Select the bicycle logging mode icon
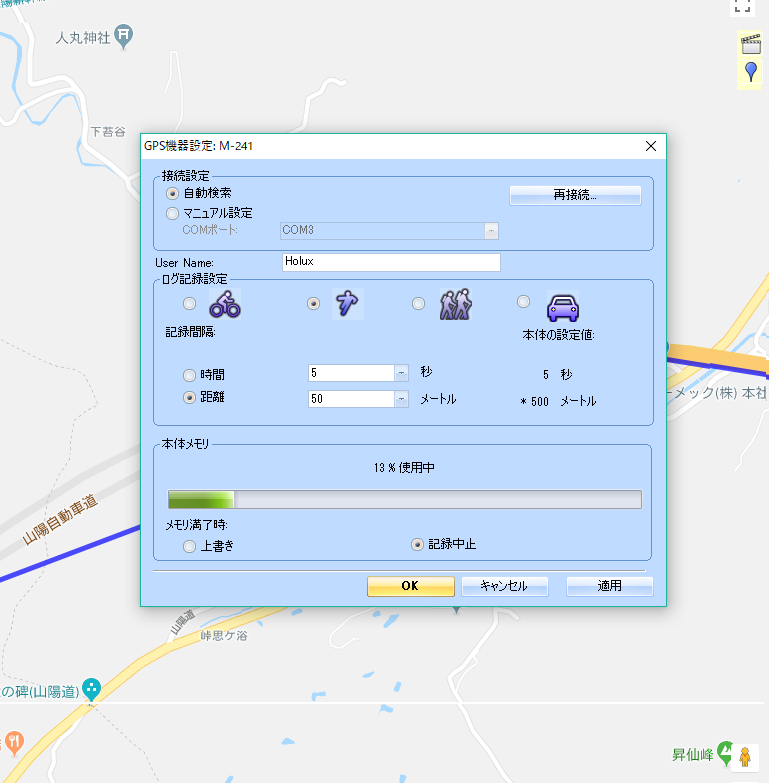The width and height of the screenshot is (769, 783). (x=225, y=304)
